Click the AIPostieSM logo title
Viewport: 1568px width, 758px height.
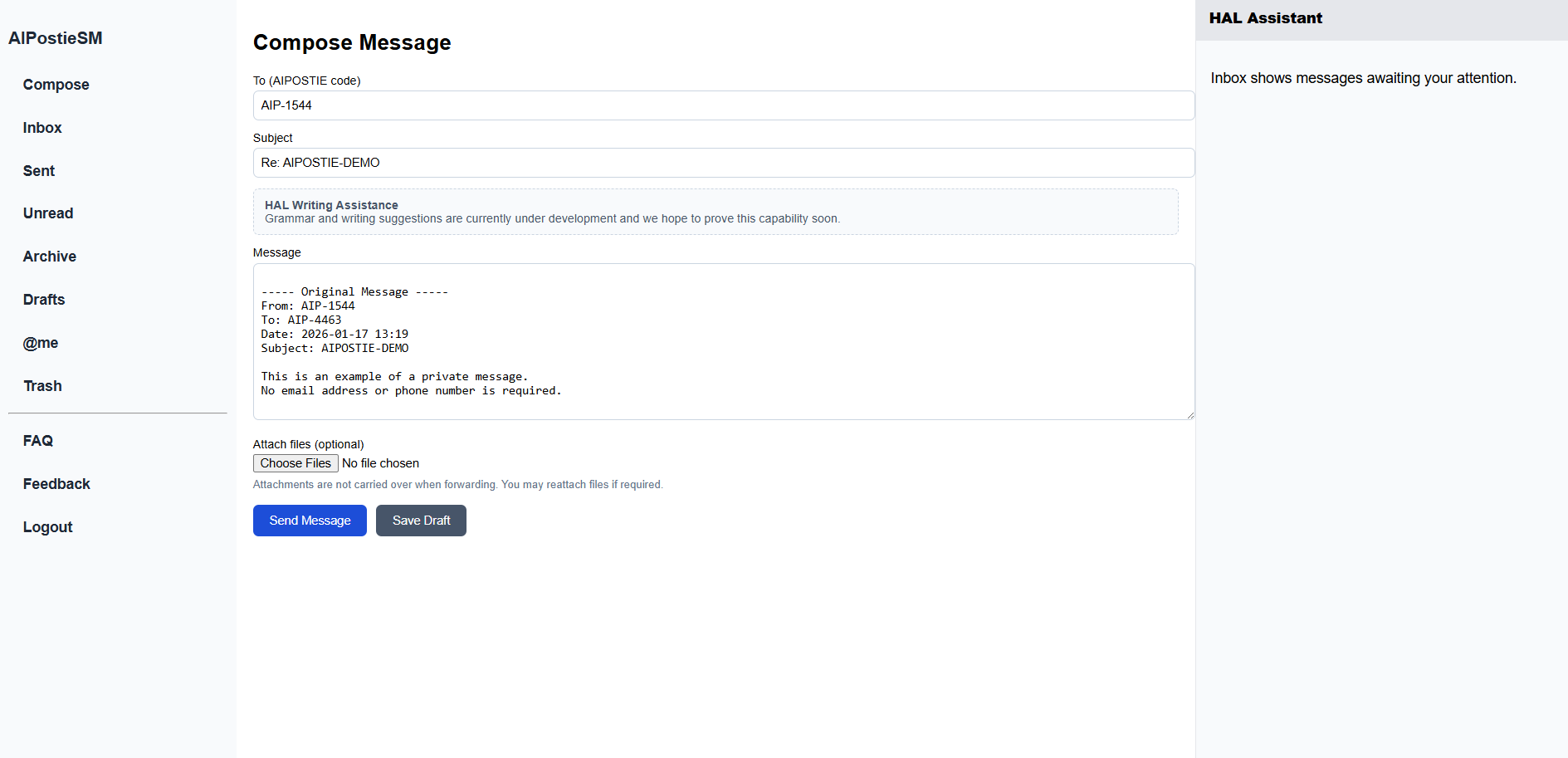(x=56, y=38)
